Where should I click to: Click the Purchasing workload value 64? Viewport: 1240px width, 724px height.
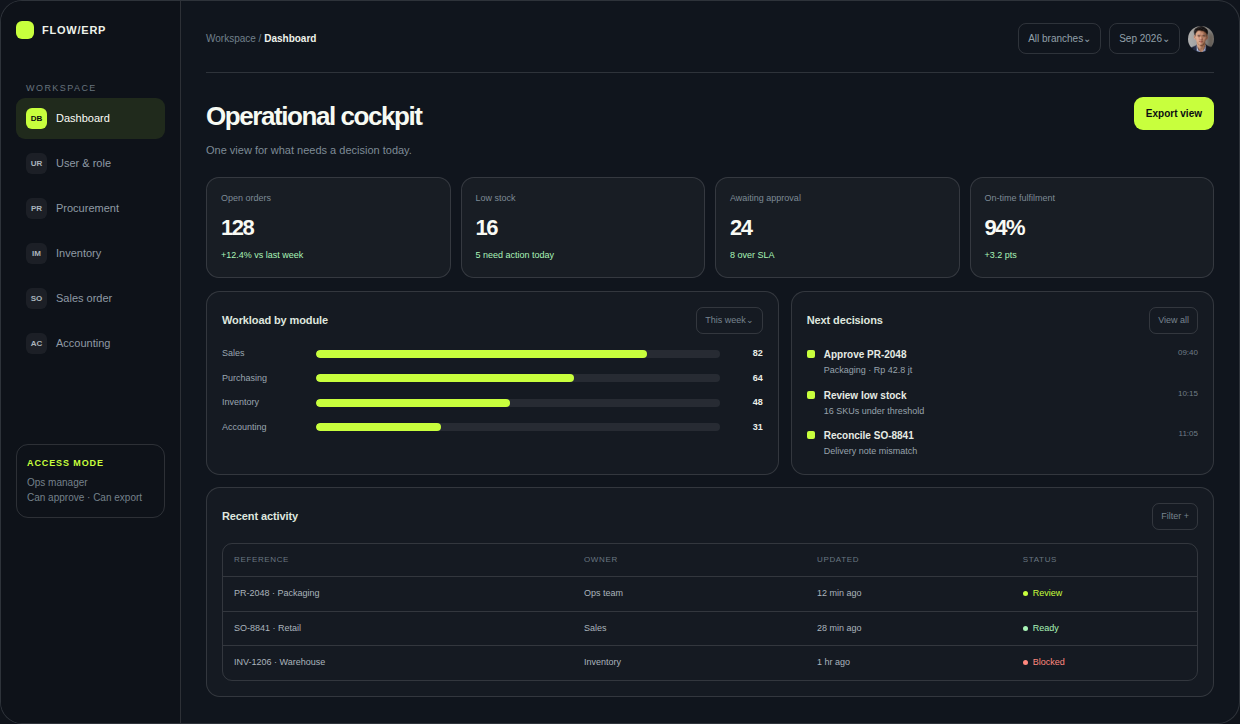[757, 378]
